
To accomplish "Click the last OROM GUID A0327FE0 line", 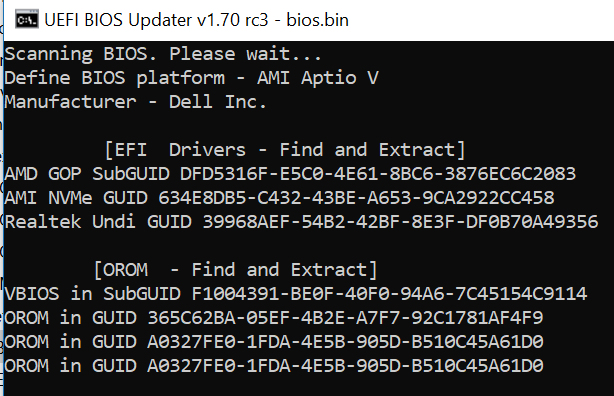I will 274,366.
